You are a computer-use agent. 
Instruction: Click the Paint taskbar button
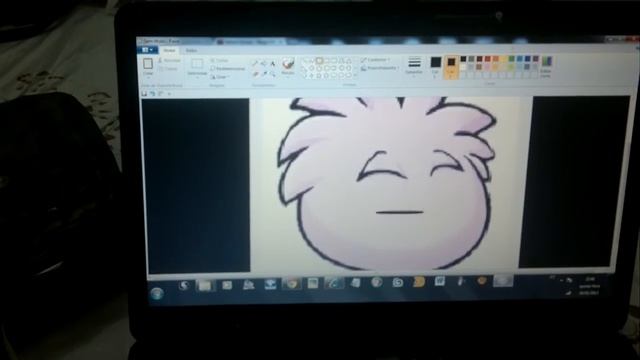click(x=503, y=281)
